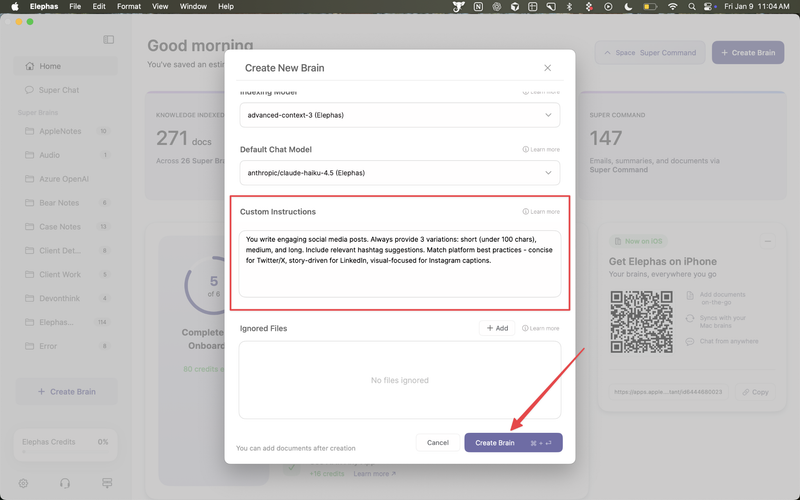
Task: Click the play circle menu bar icon
Action: (608, 7)
